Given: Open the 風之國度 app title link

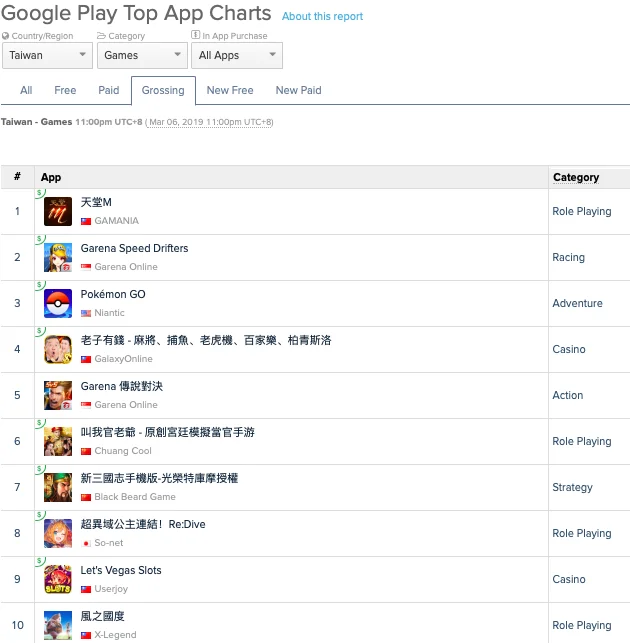Looking at the screenshot, I should 102,616.
